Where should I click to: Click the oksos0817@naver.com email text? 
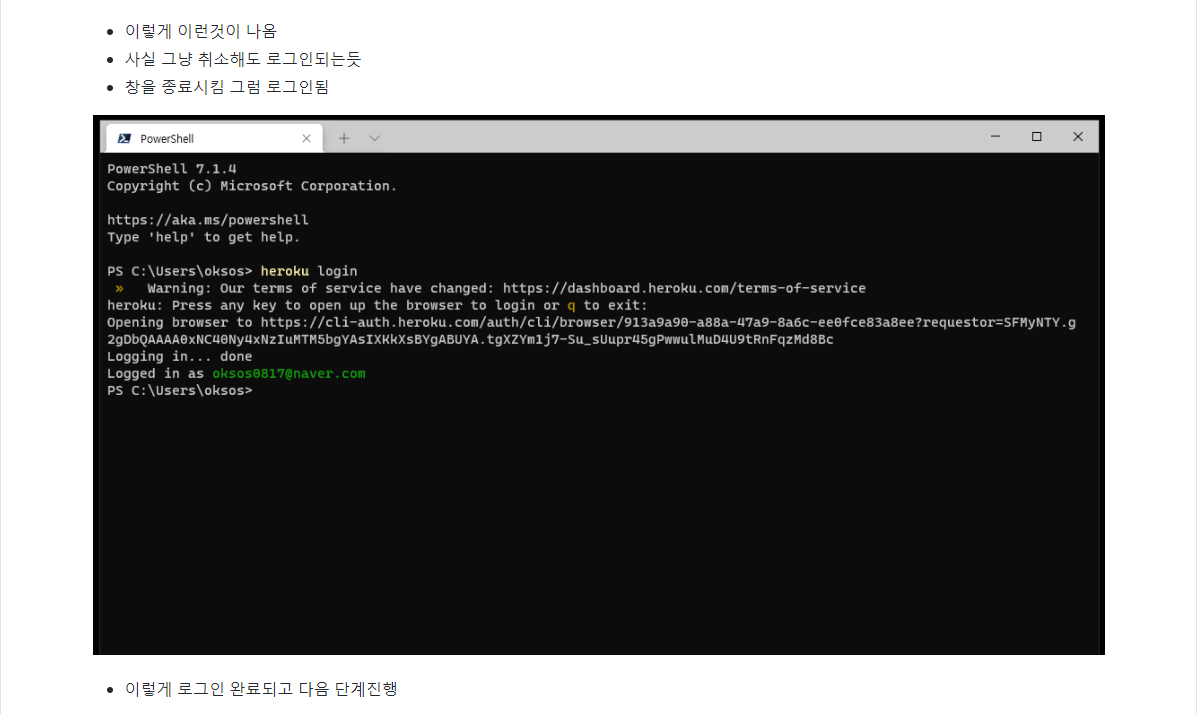(x=289, y=373)
